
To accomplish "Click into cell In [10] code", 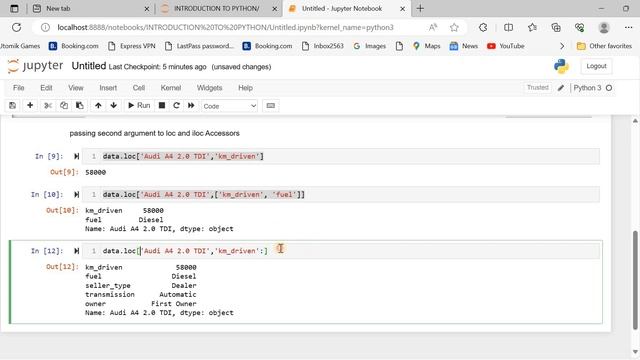I will point(340,195).
